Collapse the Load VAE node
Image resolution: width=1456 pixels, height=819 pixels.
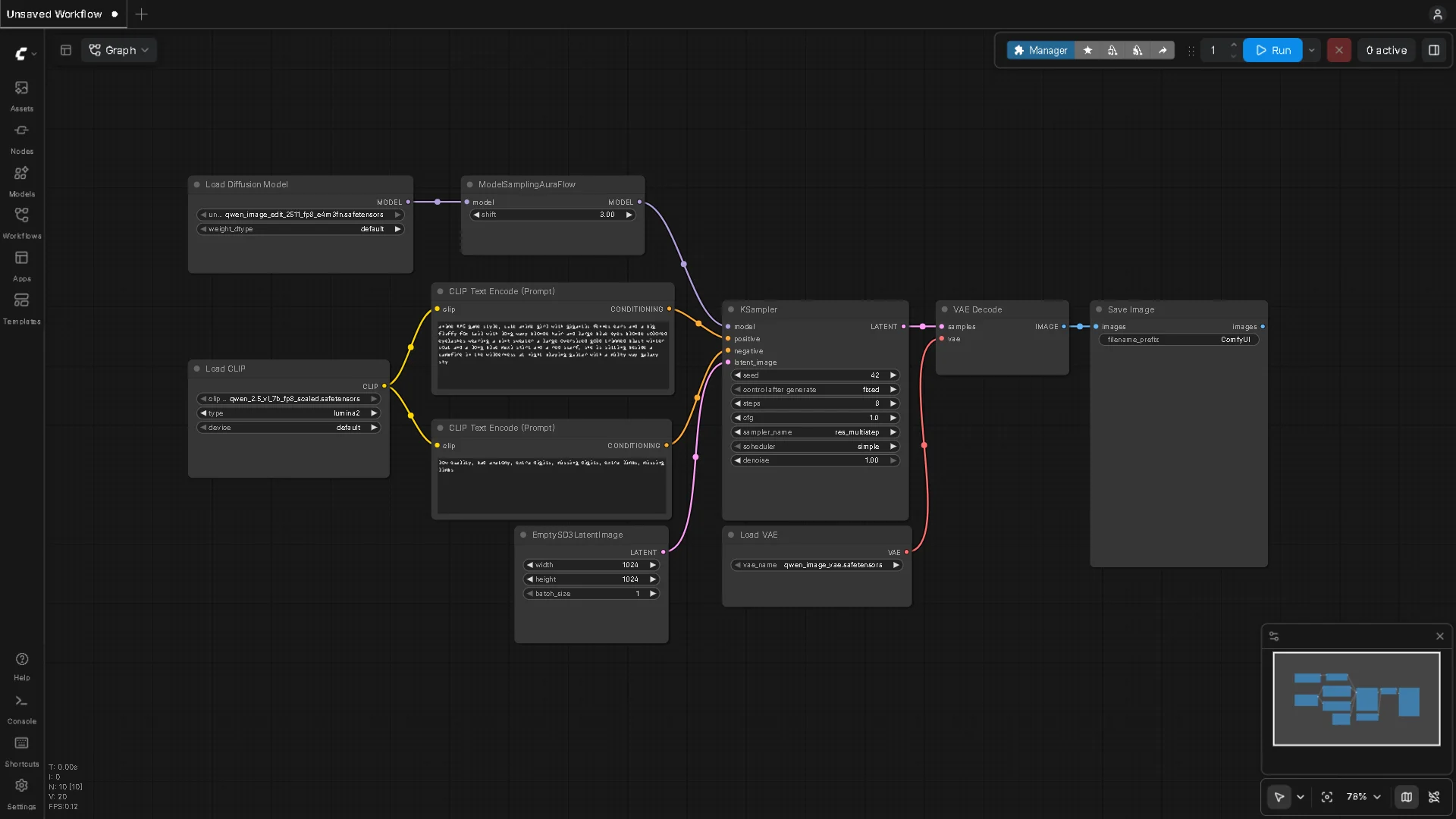[732, 535]
